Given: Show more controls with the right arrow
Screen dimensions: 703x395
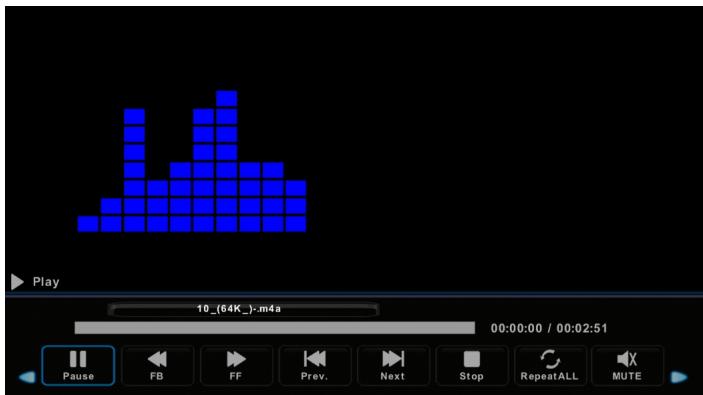Looking at the screenshot, I should 679,377.
